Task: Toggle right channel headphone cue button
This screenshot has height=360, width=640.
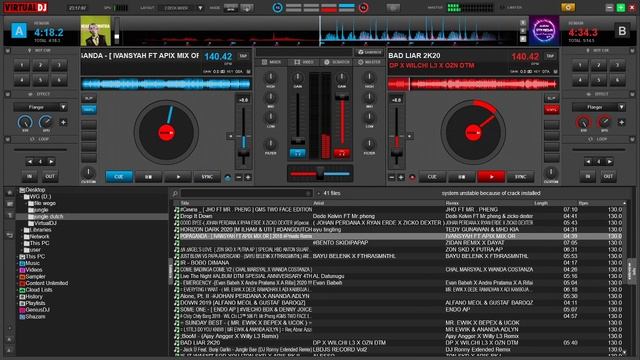Action: (x=342, y=153)
